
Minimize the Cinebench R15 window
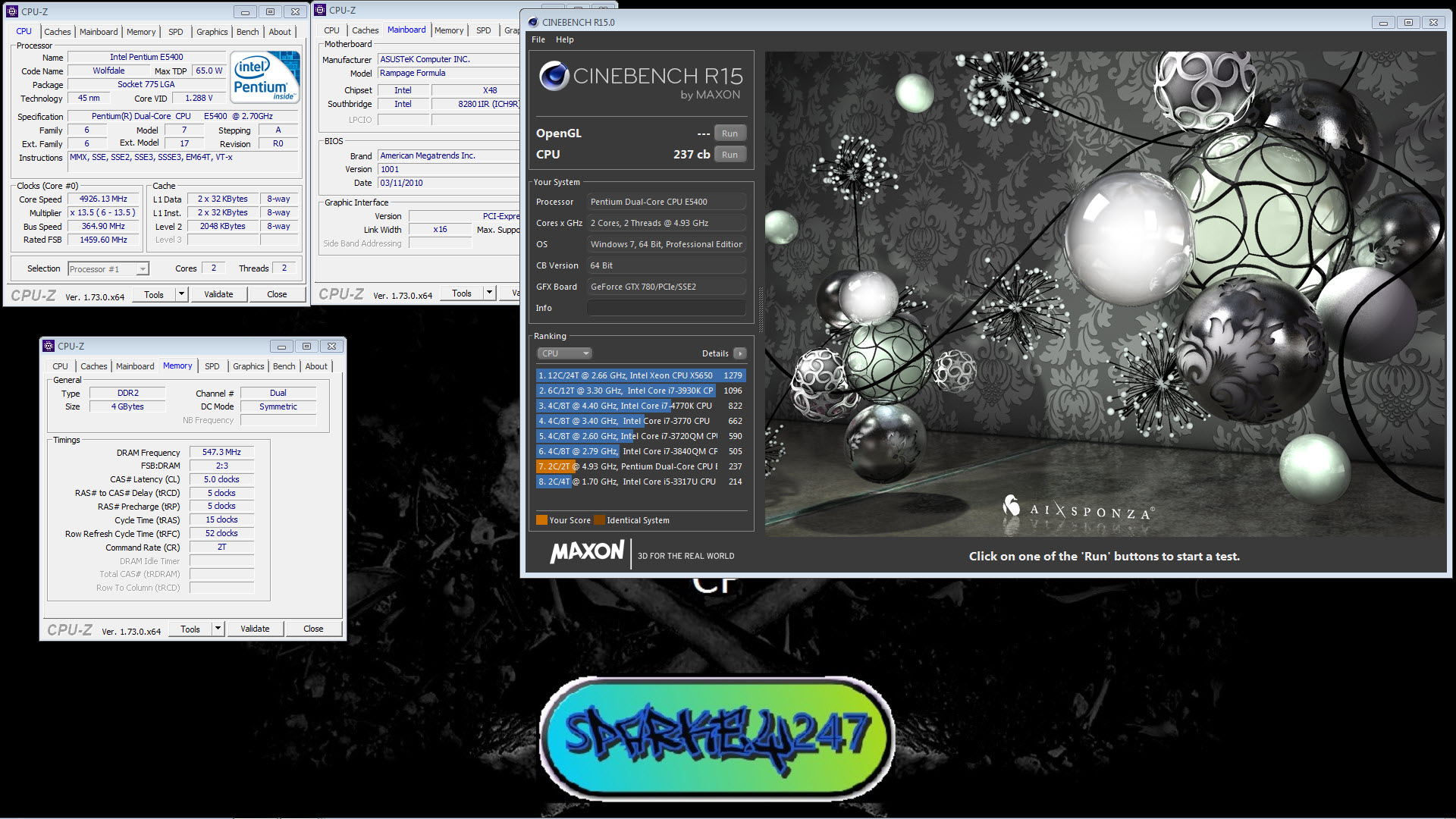1383,22
